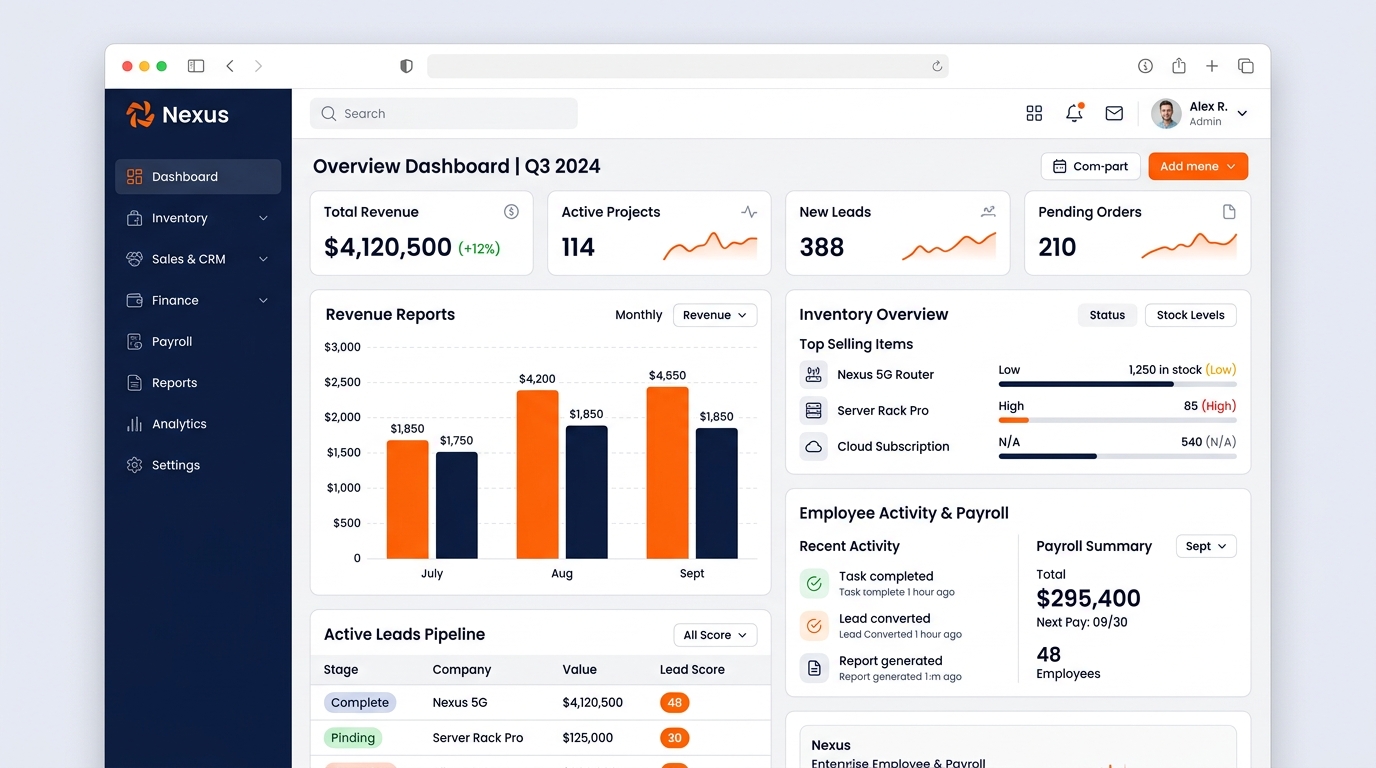Viewport: 1376px width, 768px height.
Task: Open the apps grid icon
Action: click(1034, 113)
